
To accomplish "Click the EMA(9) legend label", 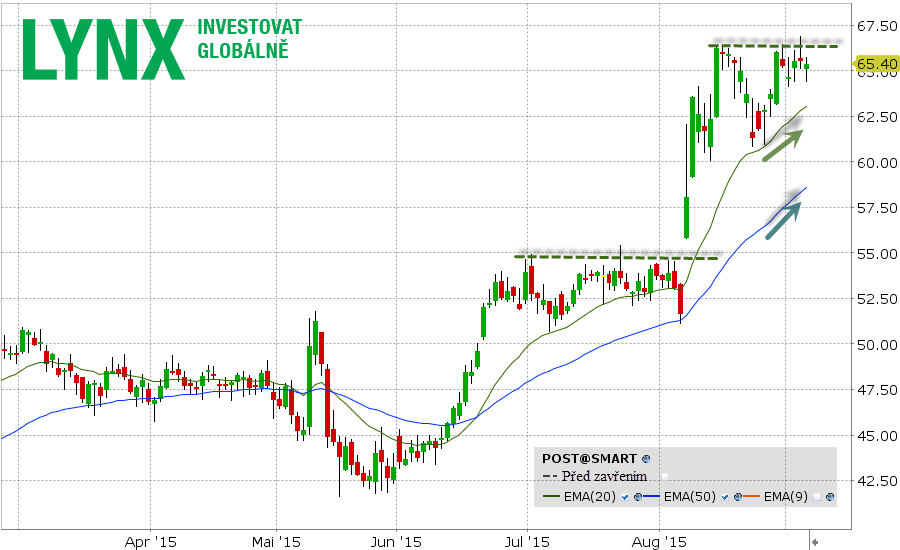I will pos(785,497).
